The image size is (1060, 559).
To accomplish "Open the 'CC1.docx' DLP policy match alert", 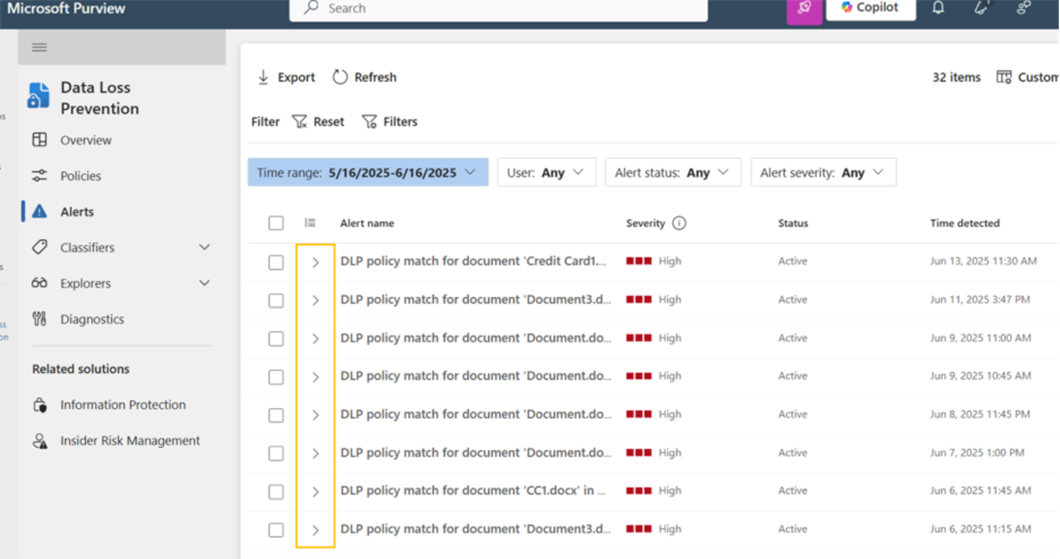I will [x=473, y=491].
